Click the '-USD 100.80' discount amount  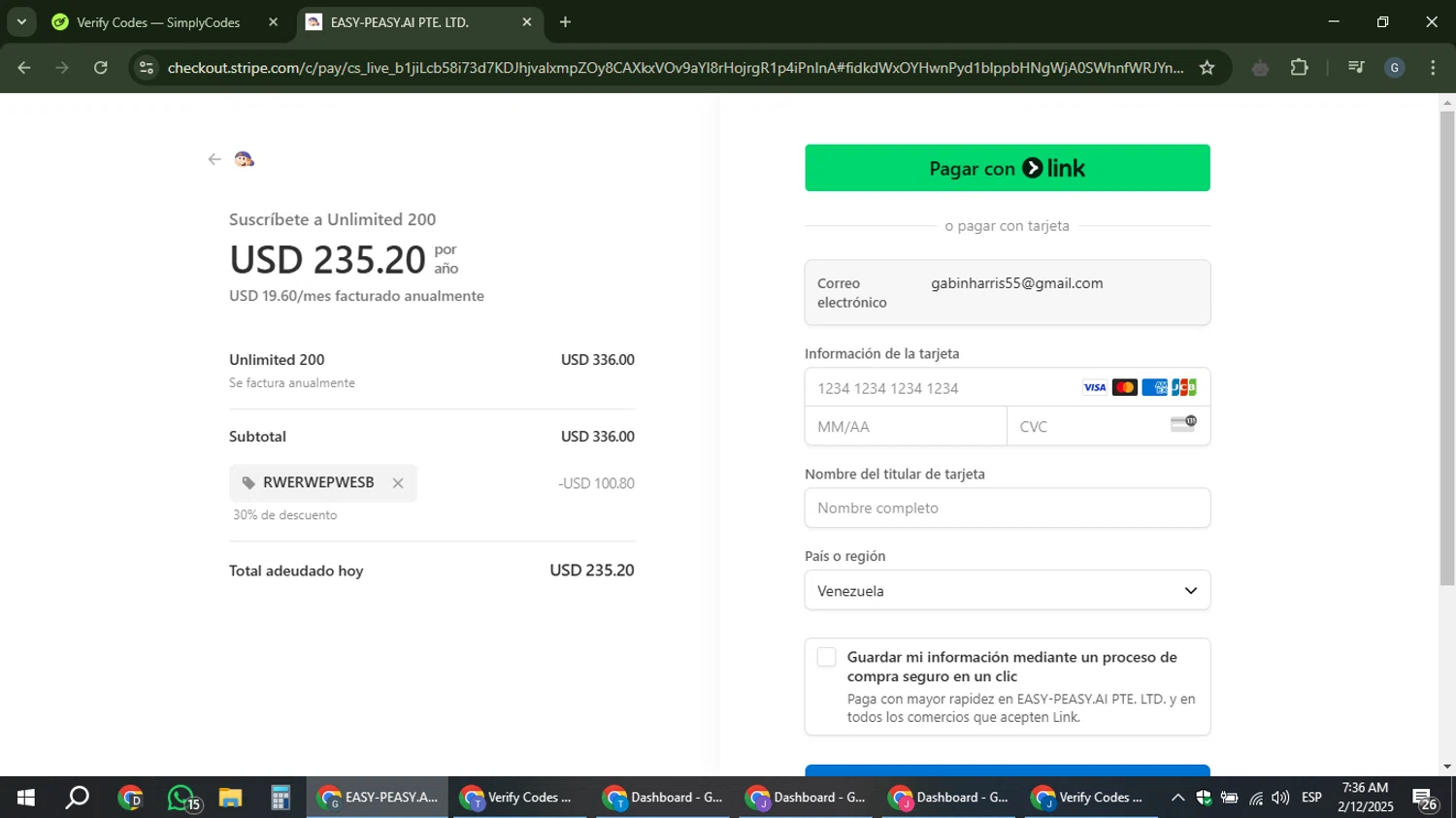click(x=596, y=483)
